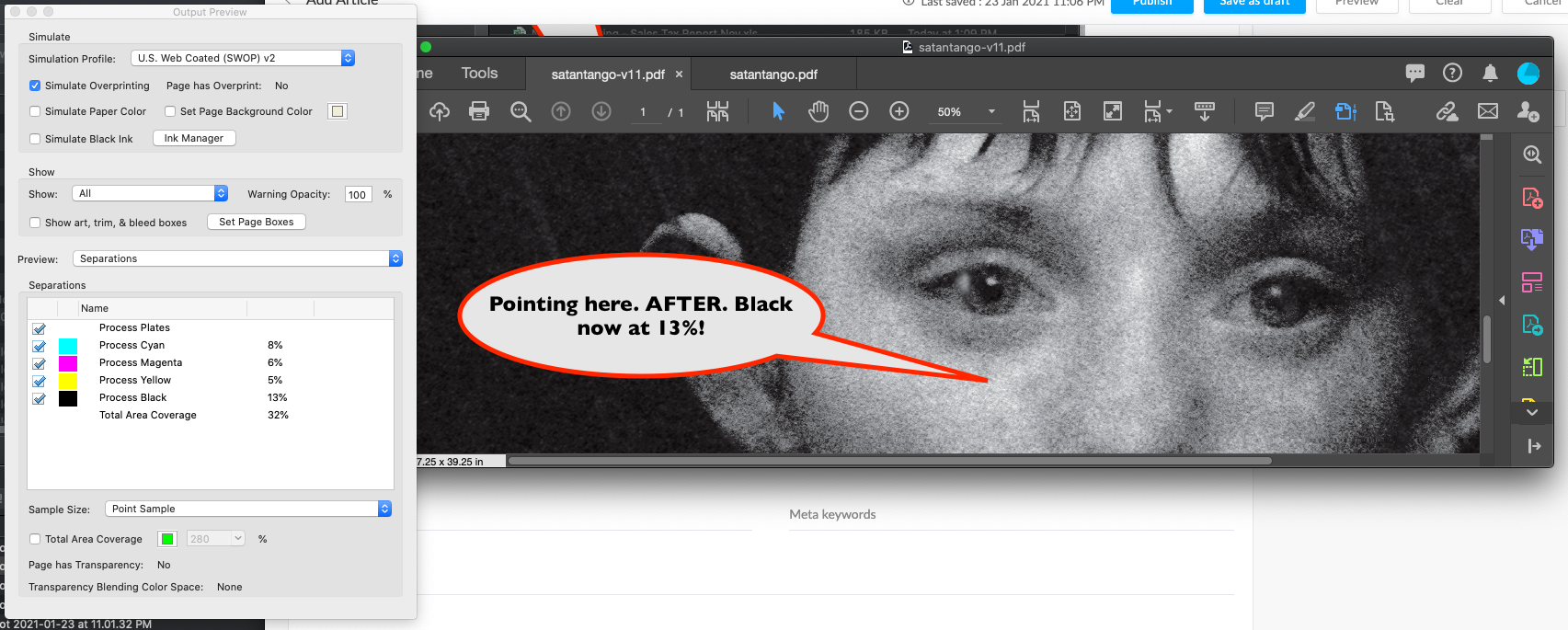This screenshot has height=630, width=1568.
Task: Click the add comment note icon
Action: point(1265,111)
